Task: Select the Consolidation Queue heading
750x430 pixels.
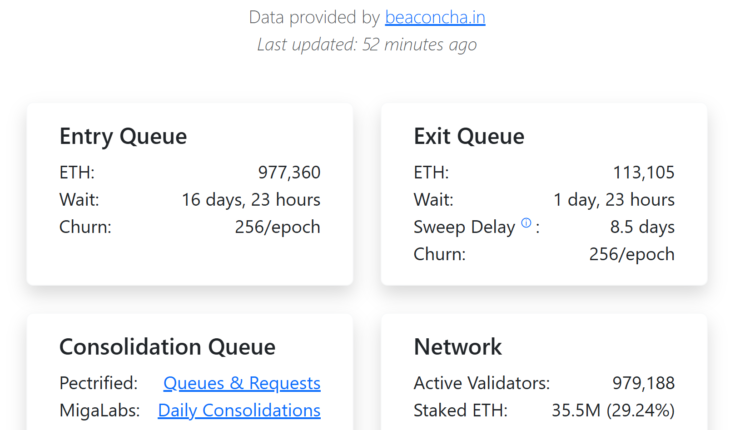Action: [x=167, y=347]
